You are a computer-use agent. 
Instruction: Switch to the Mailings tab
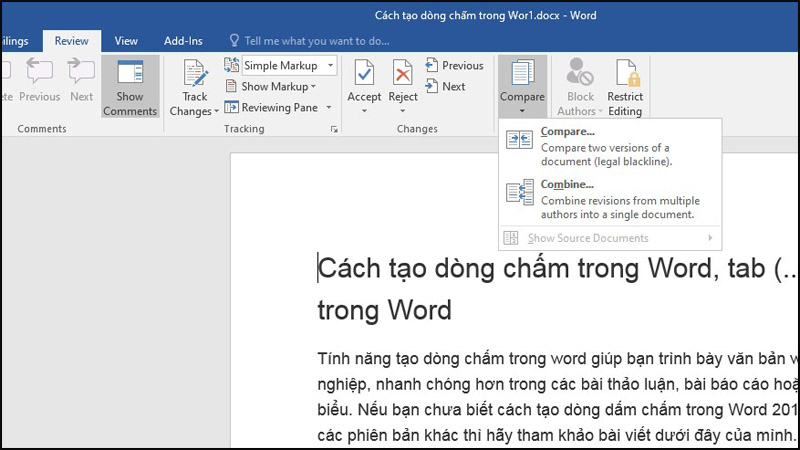[14, 41]
